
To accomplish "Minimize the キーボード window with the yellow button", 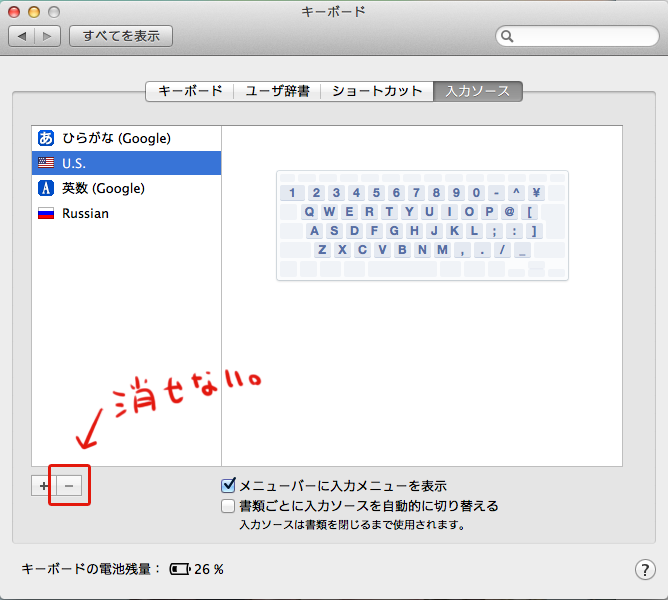I will click(x=34, y=12).
